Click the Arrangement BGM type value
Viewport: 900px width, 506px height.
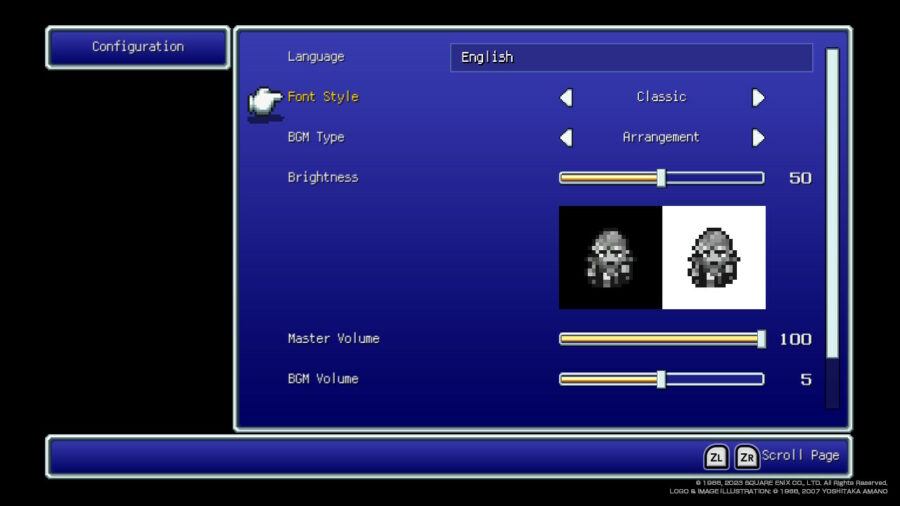(x=661, y=137)
